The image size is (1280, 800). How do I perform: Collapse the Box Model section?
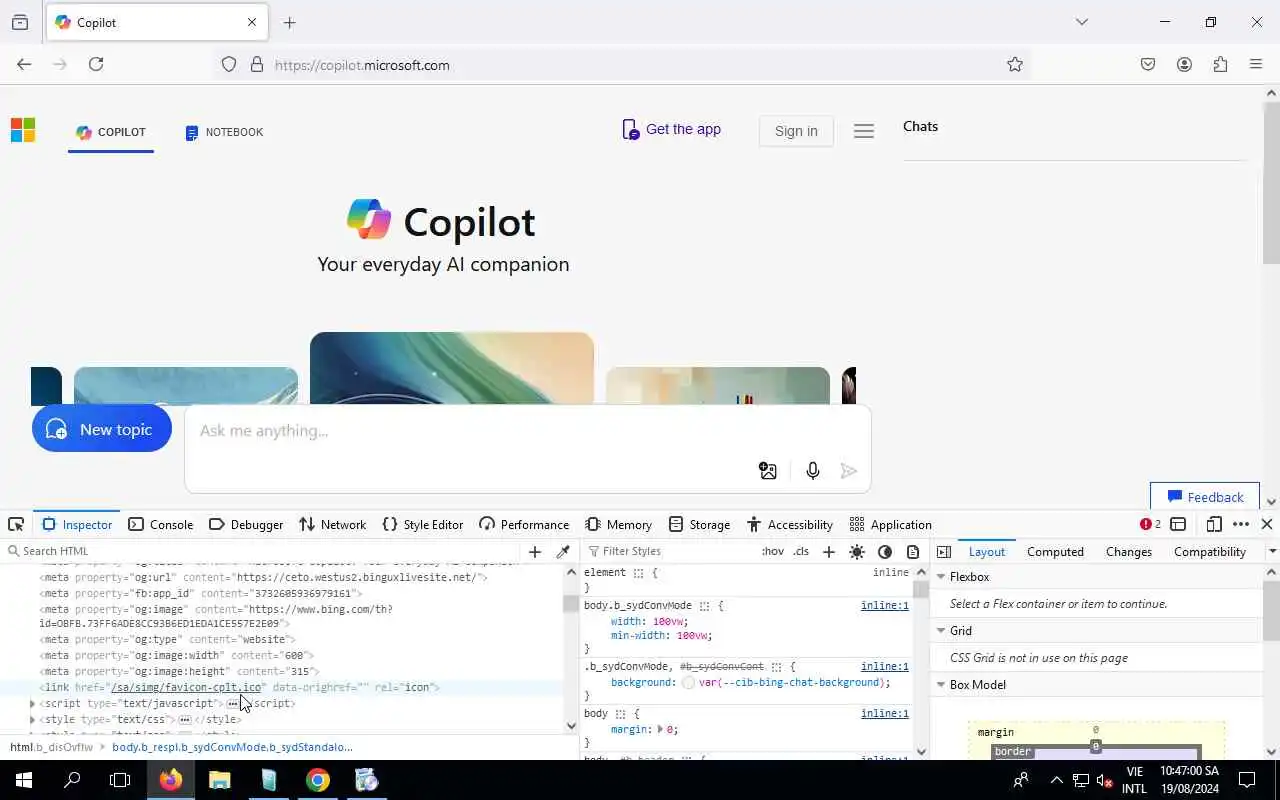click(941, 685)
